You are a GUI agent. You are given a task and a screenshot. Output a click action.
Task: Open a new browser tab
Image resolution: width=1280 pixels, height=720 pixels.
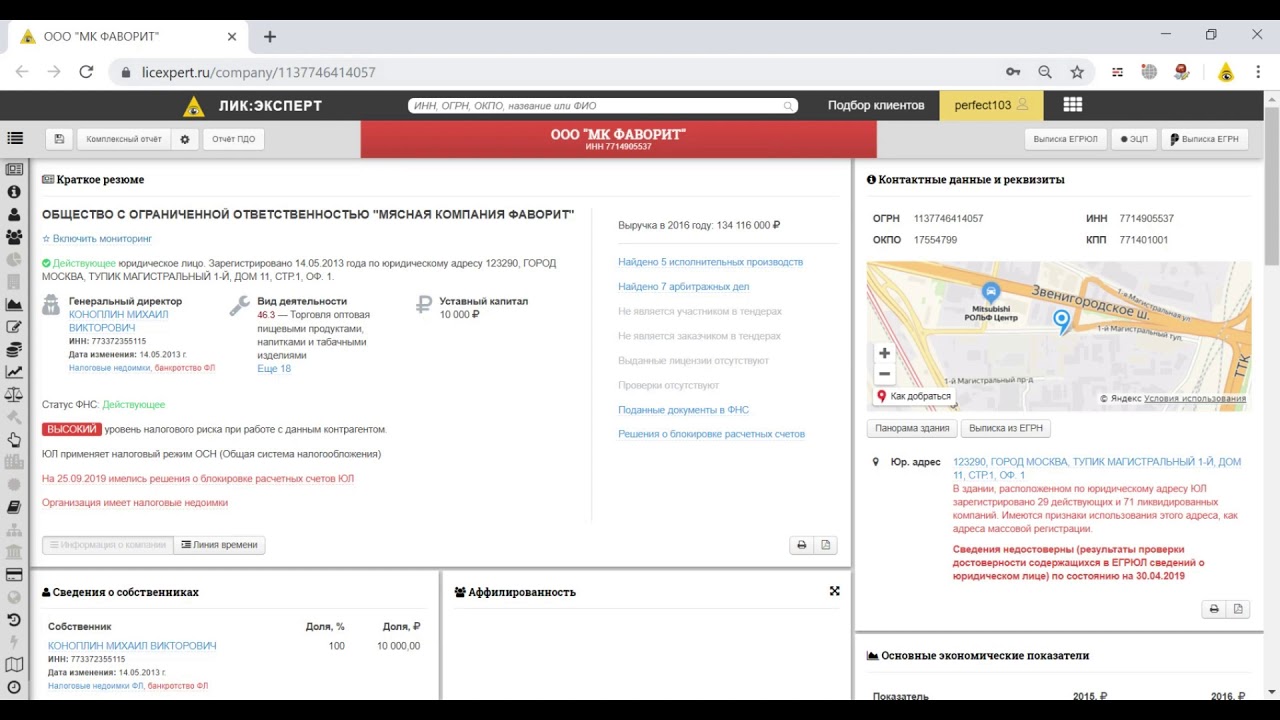[x=269, y=36]
